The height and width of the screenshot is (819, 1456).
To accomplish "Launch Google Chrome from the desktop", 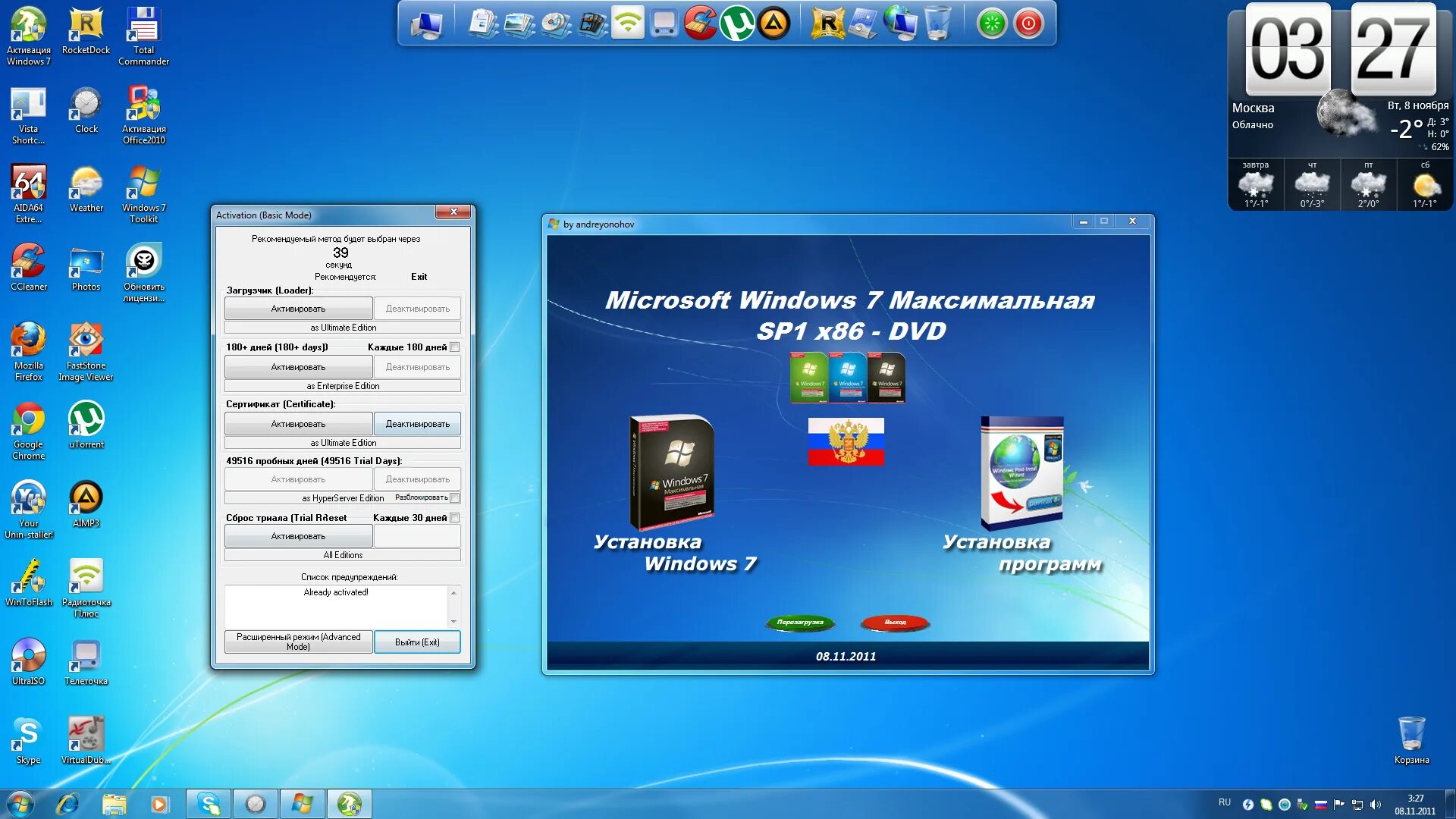I will pyautogui.click(x=29, y=431).
